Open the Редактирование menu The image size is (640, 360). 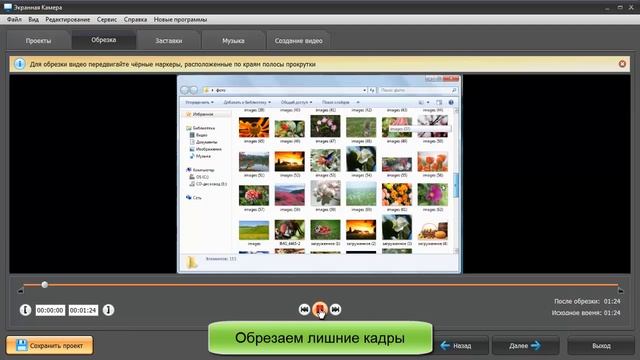coord(67,20)
